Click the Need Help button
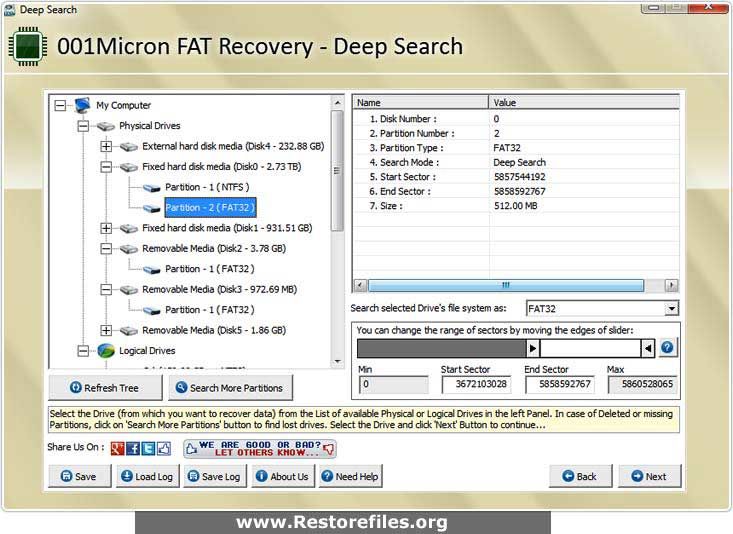The image size is (733, 534). coord(350,476)
